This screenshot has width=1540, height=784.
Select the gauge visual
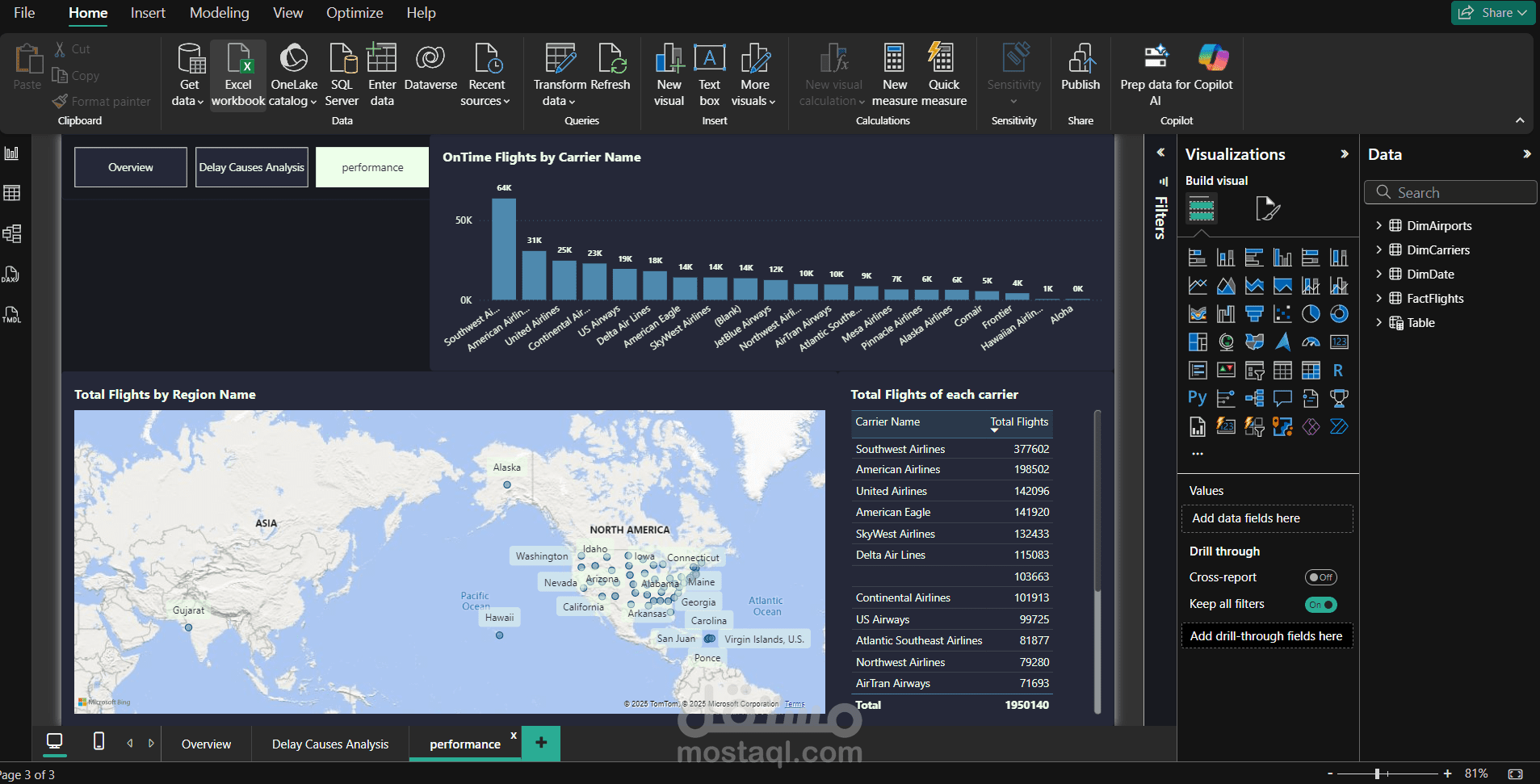tap(1311, 342)
